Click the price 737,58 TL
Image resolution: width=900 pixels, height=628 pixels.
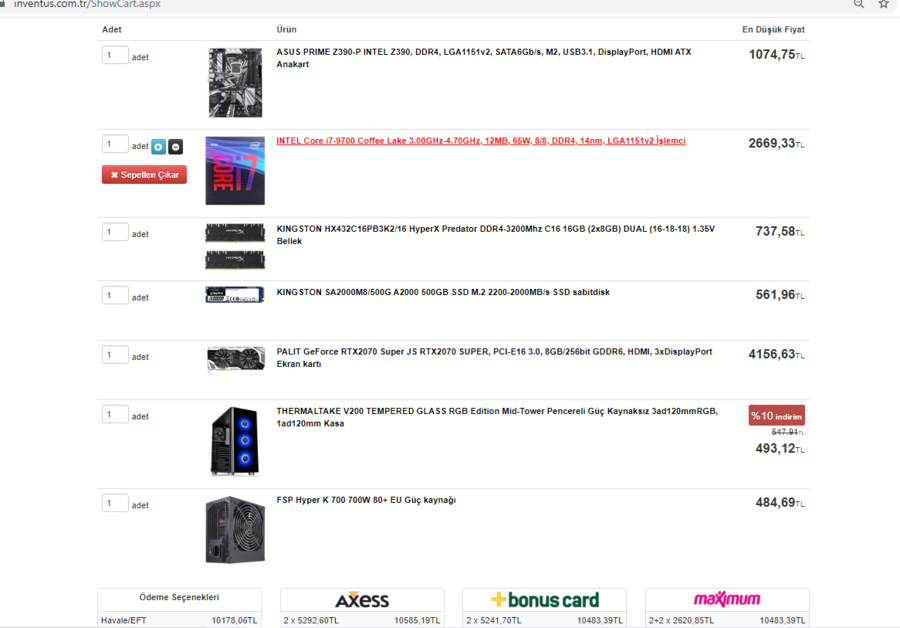780,231
